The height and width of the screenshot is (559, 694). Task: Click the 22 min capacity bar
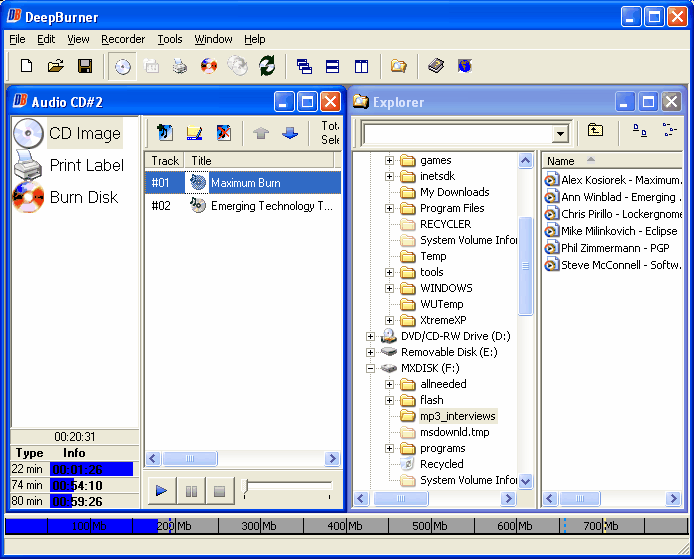coord(91,469)
